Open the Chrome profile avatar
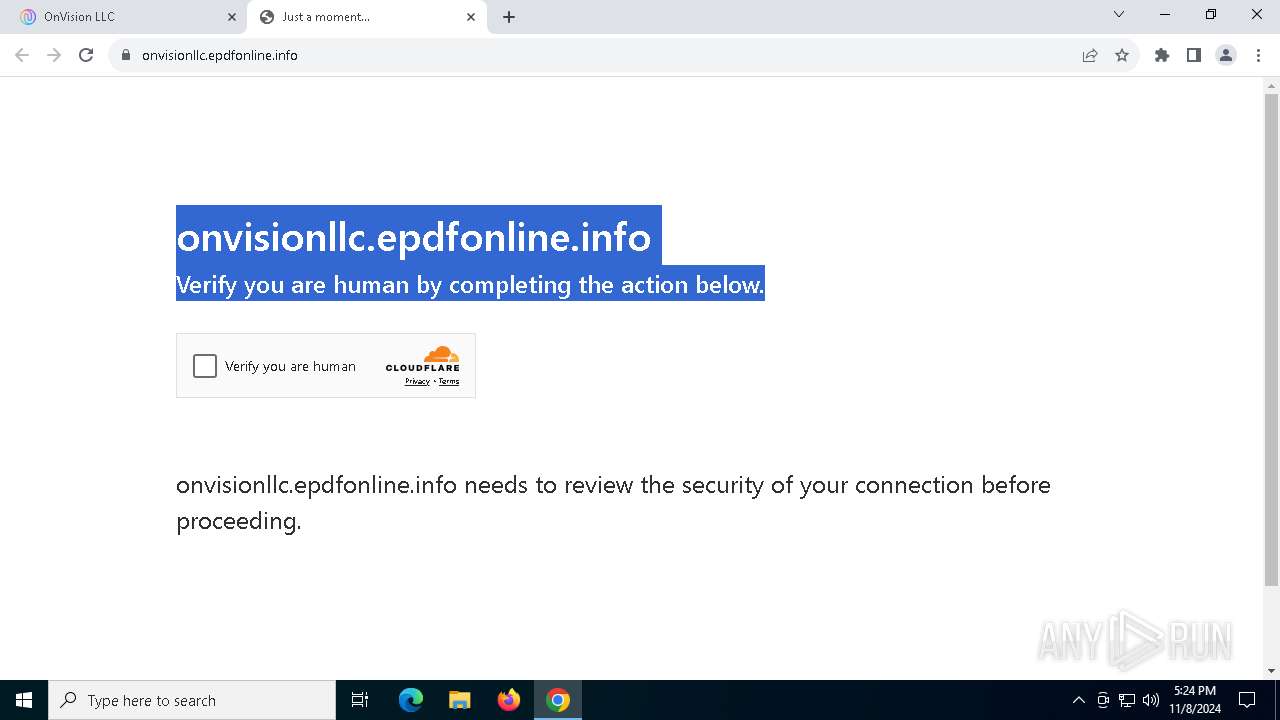 pyautogui.click(x=1226, y=55)
